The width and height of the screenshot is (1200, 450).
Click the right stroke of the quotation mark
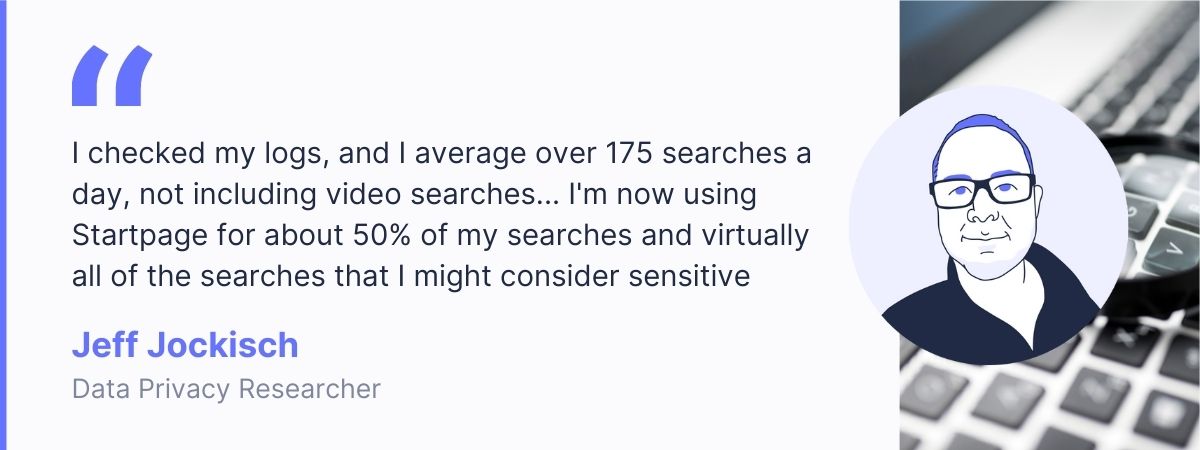tap(134, 76)
